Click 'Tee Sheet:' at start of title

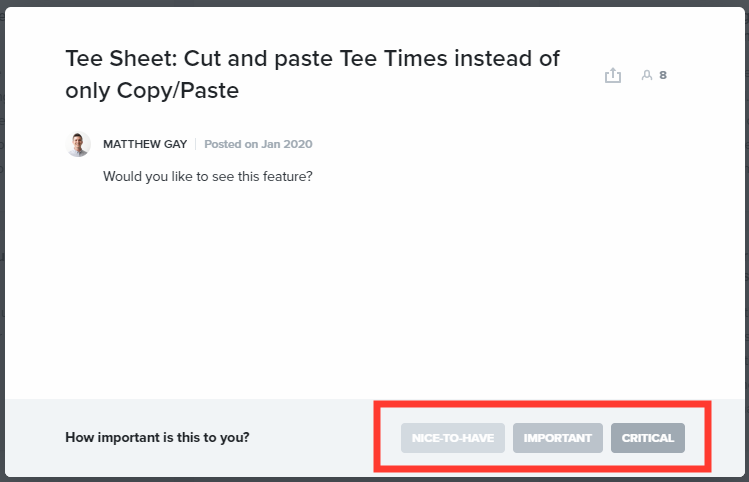click(x=120, y=58)
